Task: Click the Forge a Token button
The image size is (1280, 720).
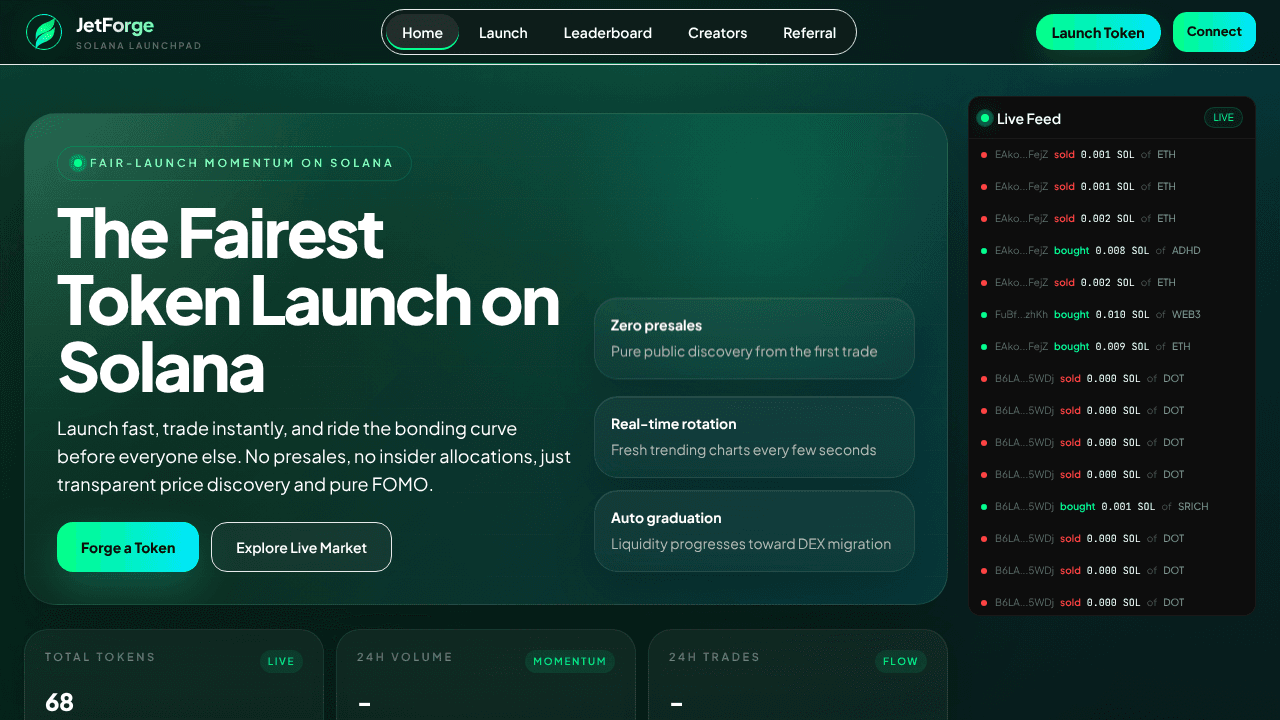Action: tap(128, 547)
